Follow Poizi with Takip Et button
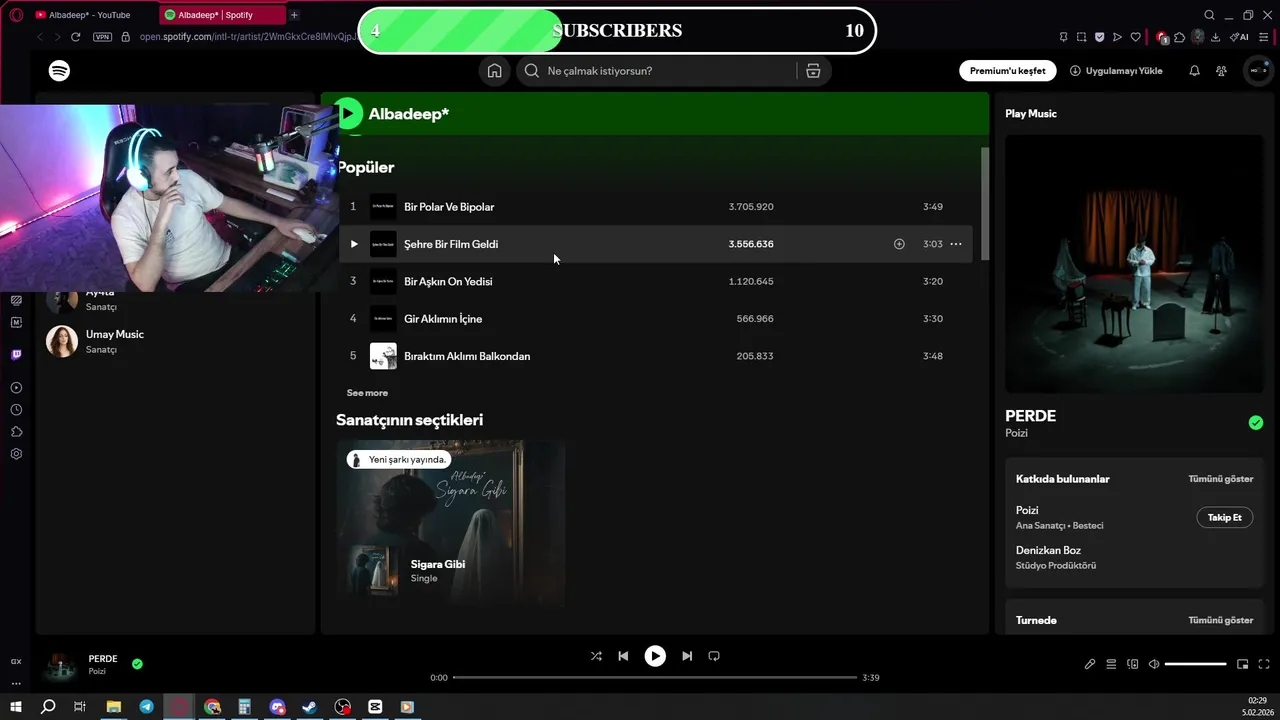 1224,517
